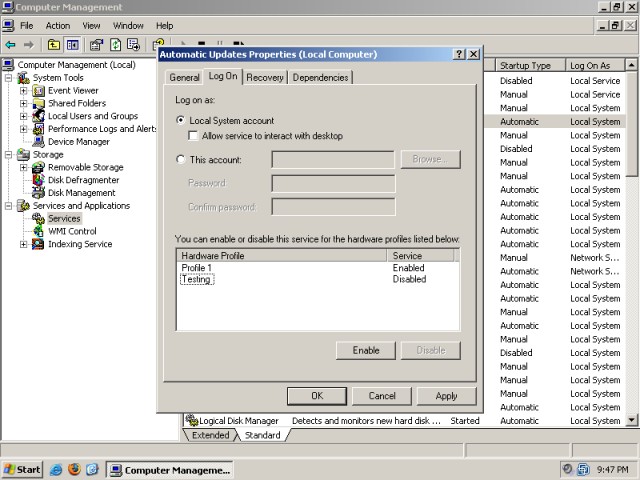Click the Storage tree icon
640x480 pixels.
tap(23, 154)
